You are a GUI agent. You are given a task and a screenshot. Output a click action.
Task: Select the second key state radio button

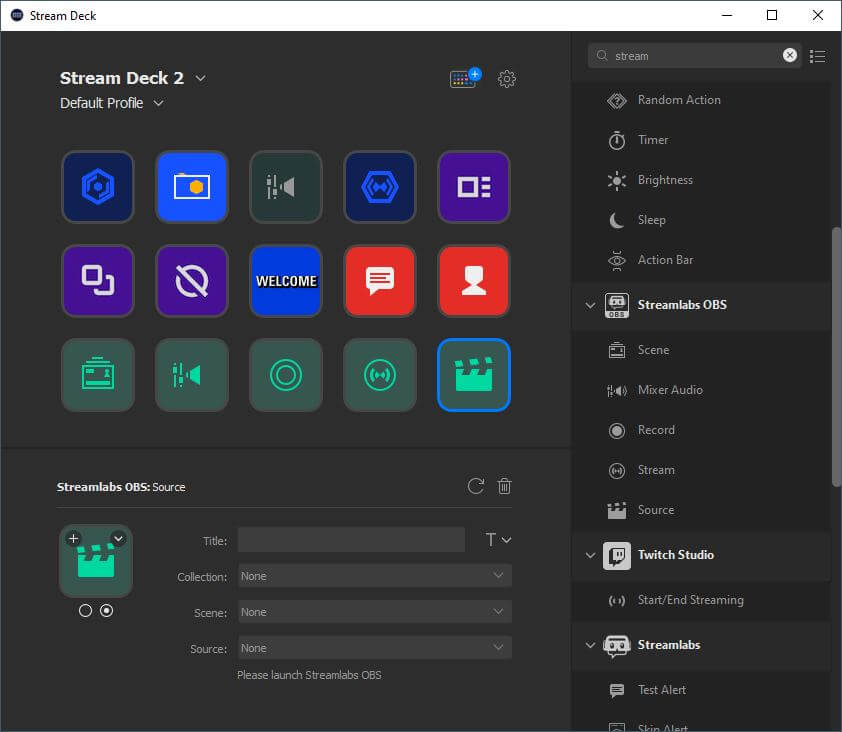click(106, 611)
